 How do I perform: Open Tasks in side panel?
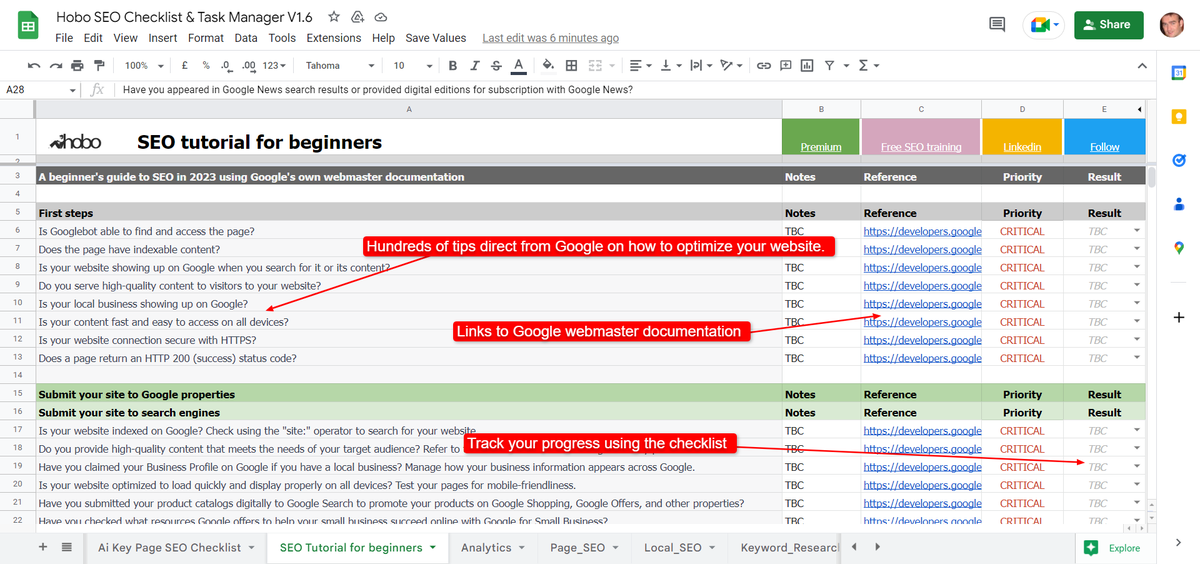pos(1179,160)
